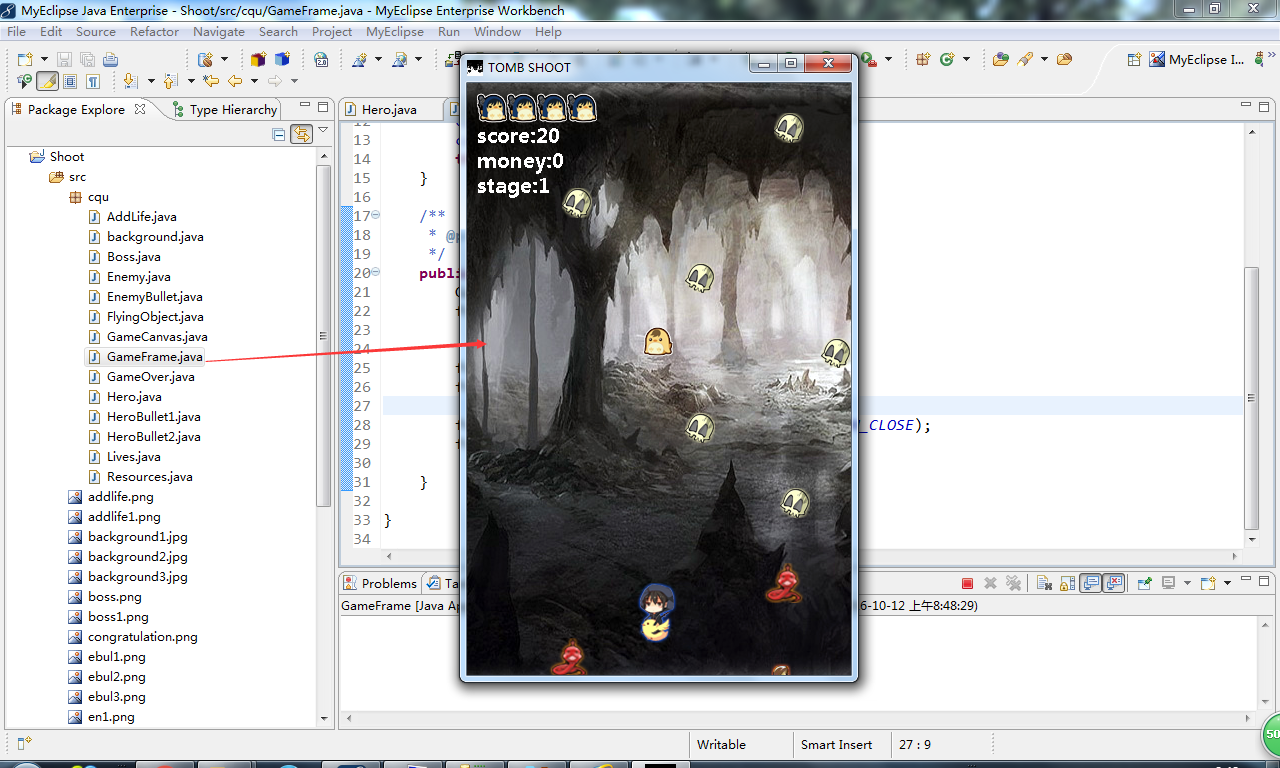Screen dimensions: 1280x768
Task: Click the Open Perspective icon
Action: 1134,60
